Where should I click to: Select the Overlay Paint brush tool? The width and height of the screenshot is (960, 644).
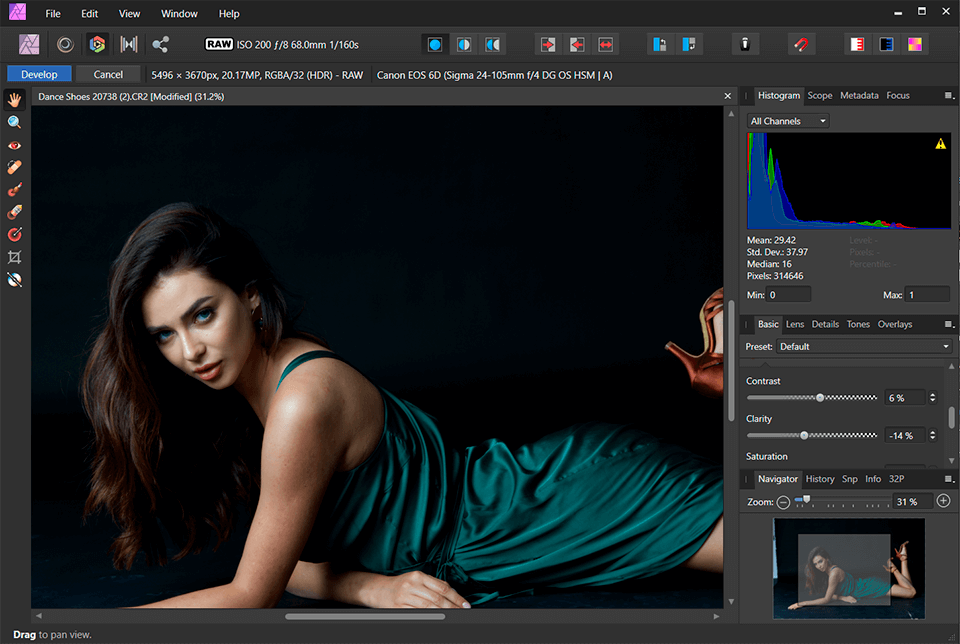[x=14, y=189]
